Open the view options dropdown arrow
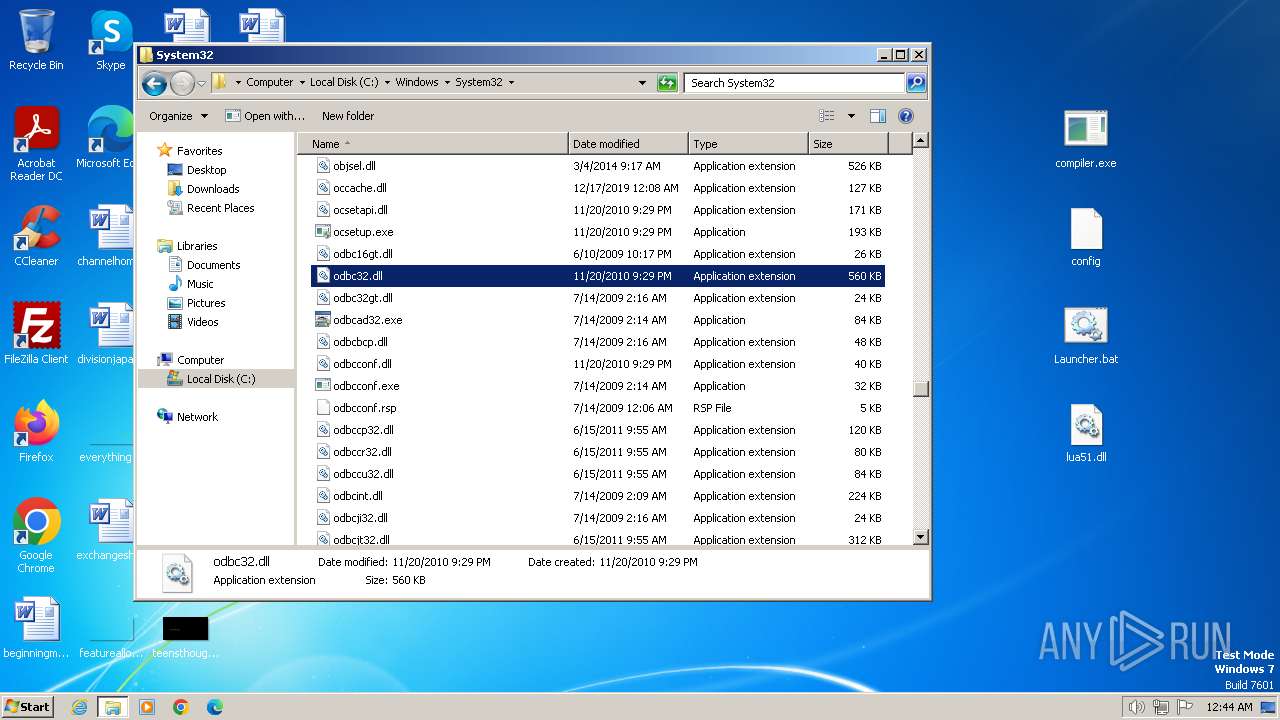This screenshot has height=720, width=1280. [x=851, y=116]
